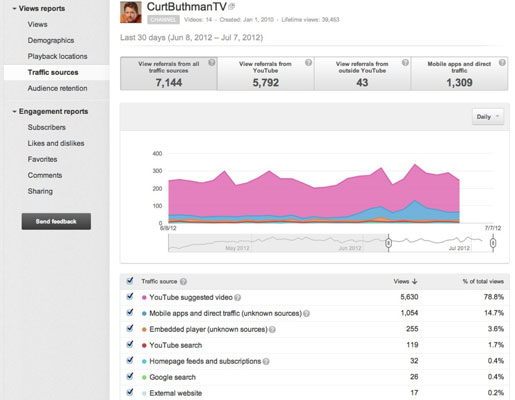515x400 pixels.
Task: Toggle the select-all checkbox in Traffic source header
Action: pyautogui.click(x=130, y=281)
